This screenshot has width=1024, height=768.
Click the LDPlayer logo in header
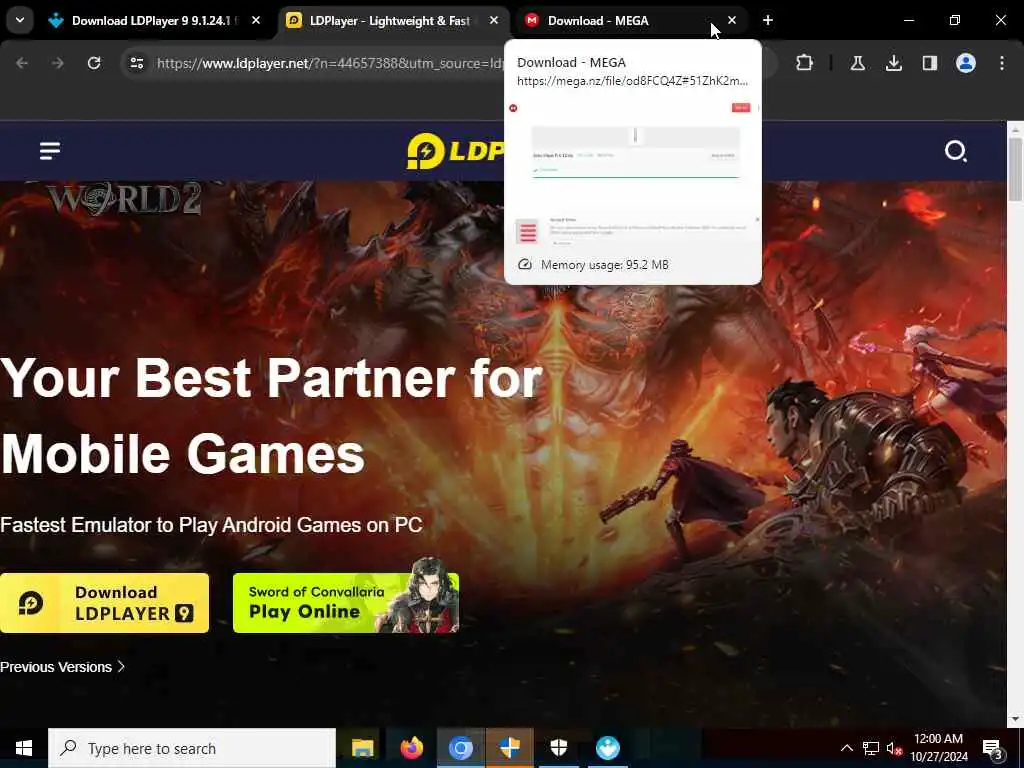(x=455, y=151)
